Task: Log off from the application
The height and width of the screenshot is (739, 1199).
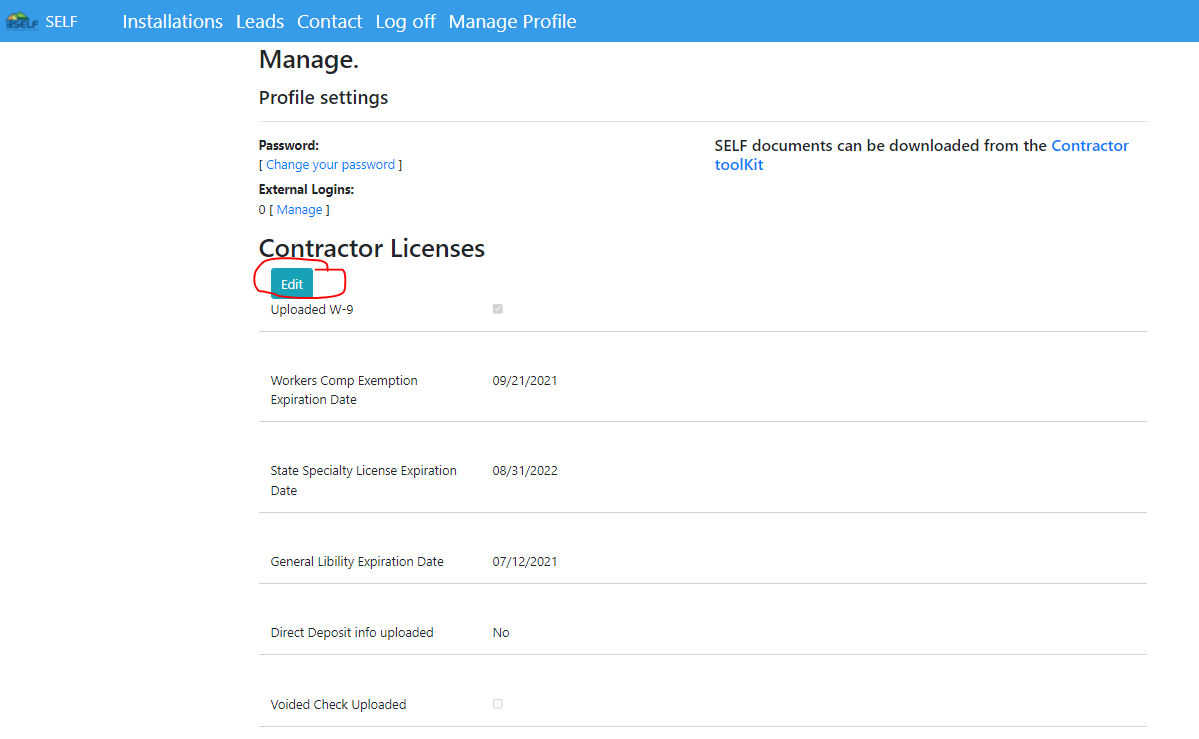Action: [x=404, y=21]
